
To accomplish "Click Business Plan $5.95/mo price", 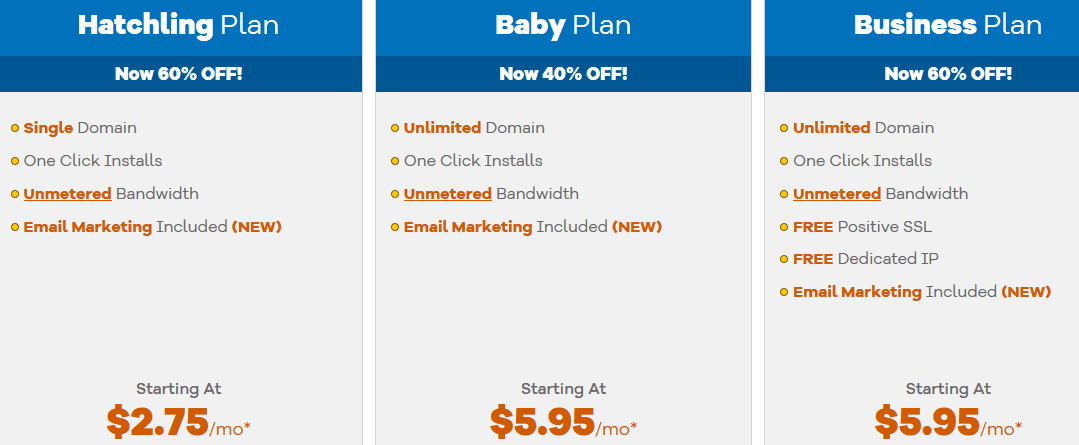I will [948, 422].
